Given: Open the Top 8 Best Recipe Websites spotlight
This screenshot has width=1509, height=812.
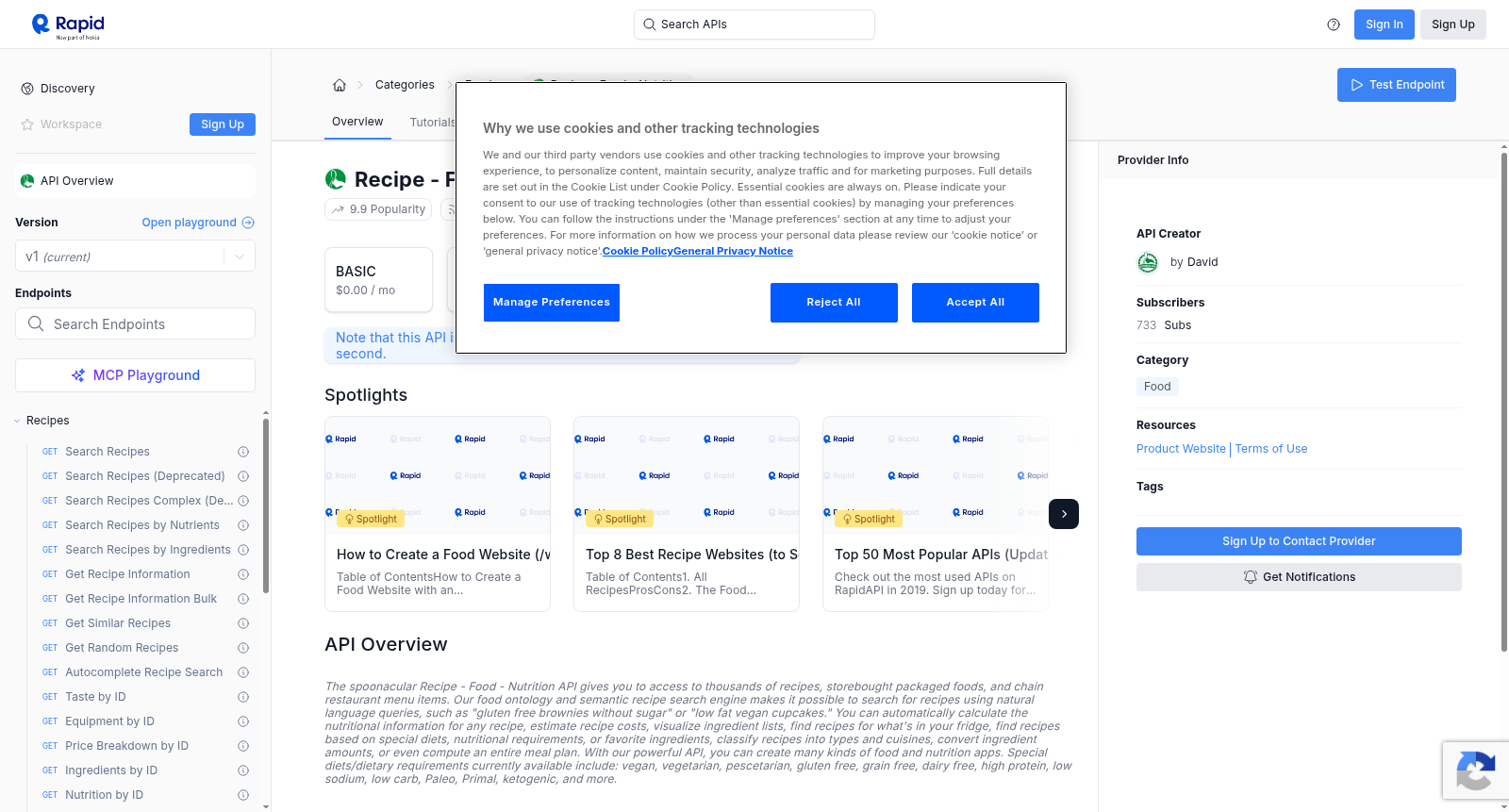Looking at the screenshot, I should pos(687,514).
